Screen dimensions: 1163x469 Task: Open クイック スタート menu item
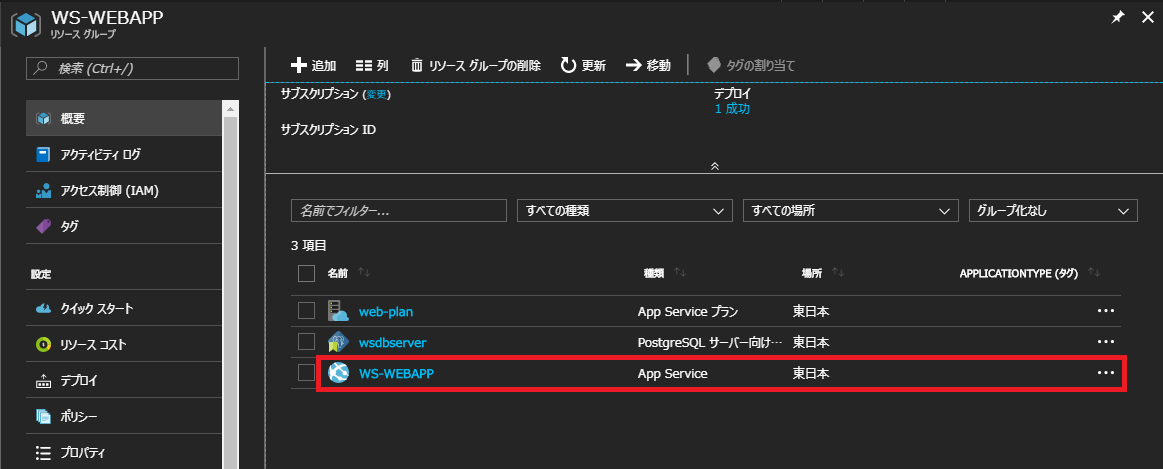click(x=124, y=309)
